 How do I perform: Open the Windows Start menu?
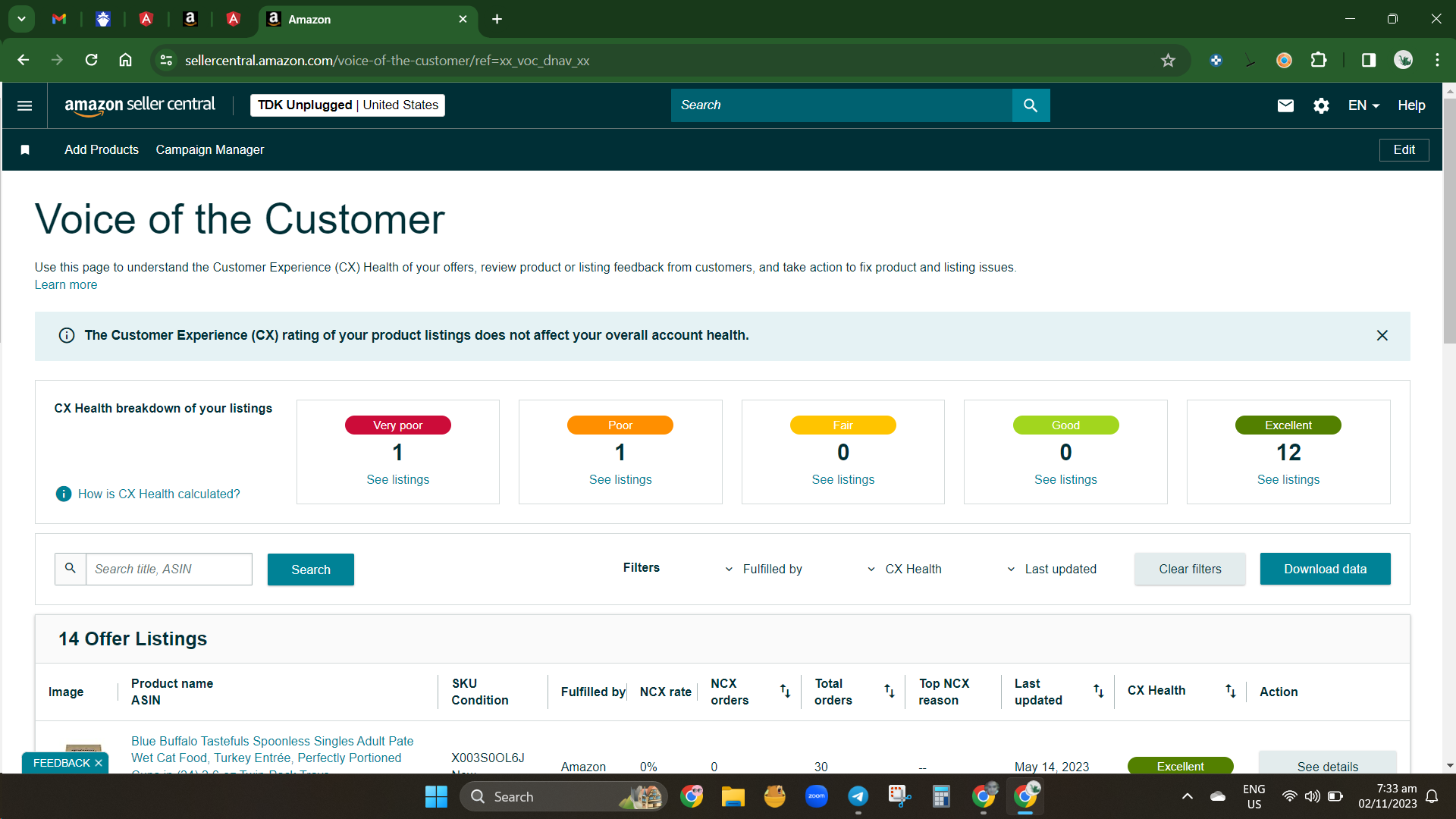pyautogui.click(x=436, y=796)
